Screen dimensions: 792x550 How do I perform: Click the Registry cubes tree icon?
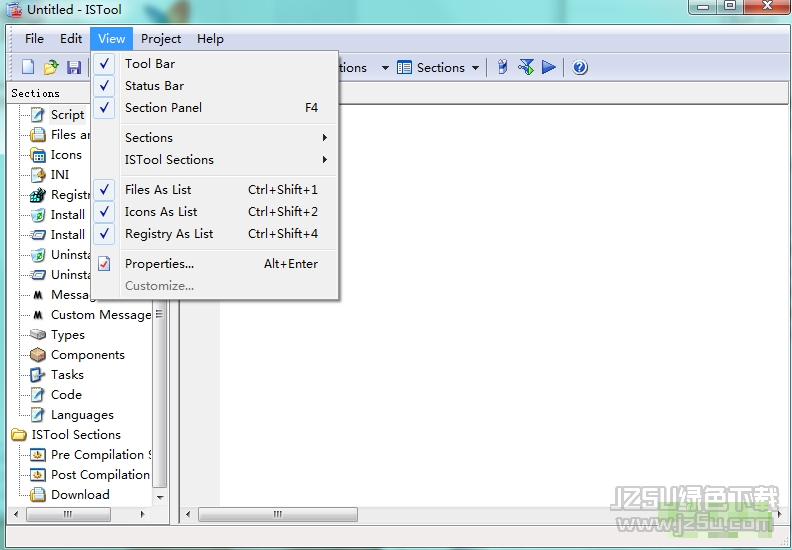click(x=37, y=195)
